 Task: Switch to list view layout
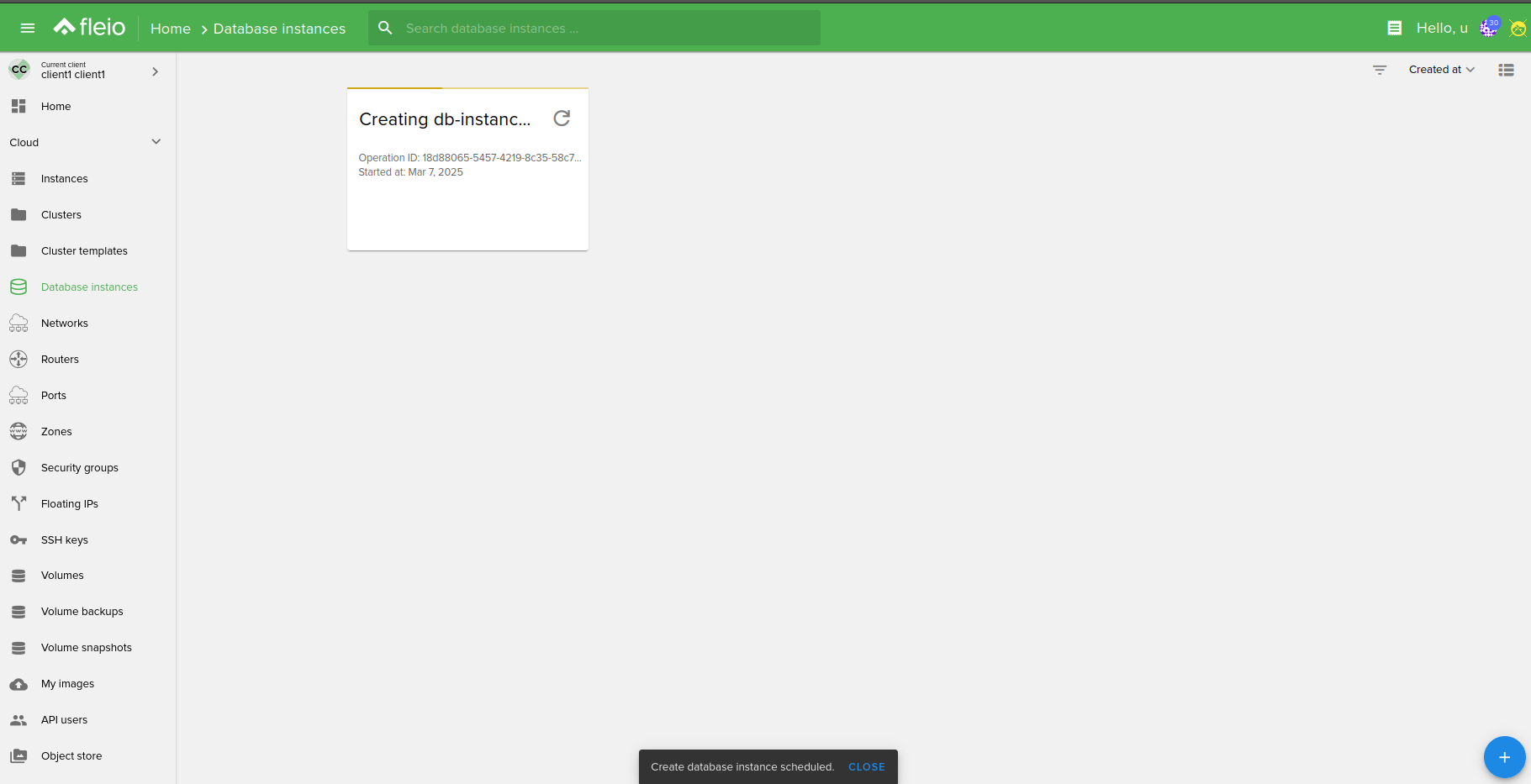point(1506,70)
